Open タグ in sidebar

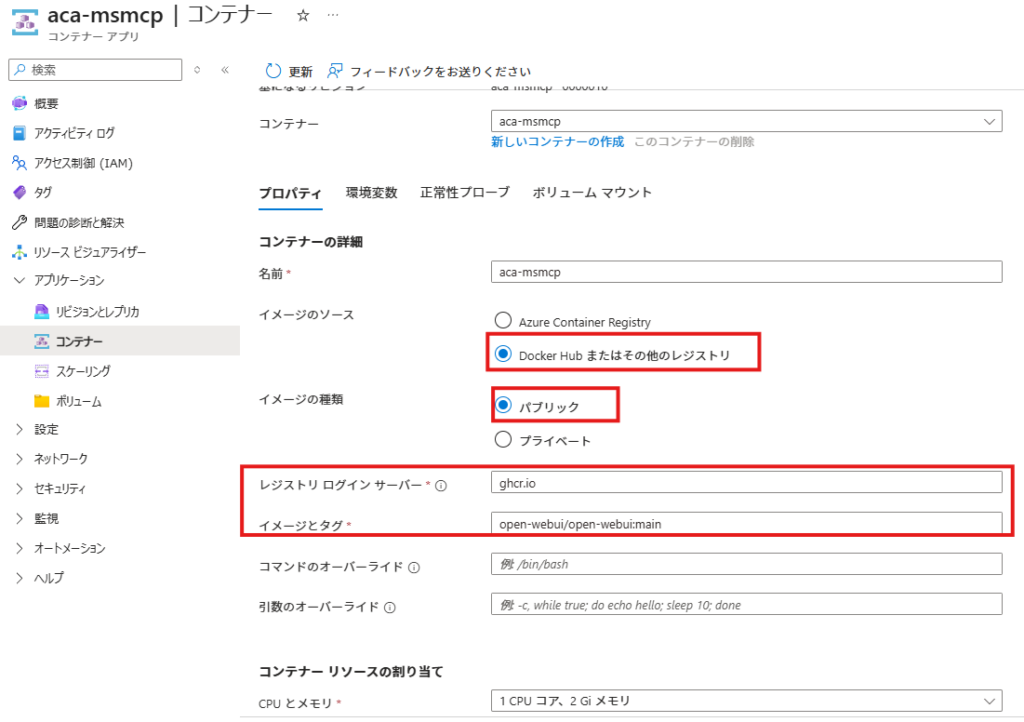[x=43, y=192]
